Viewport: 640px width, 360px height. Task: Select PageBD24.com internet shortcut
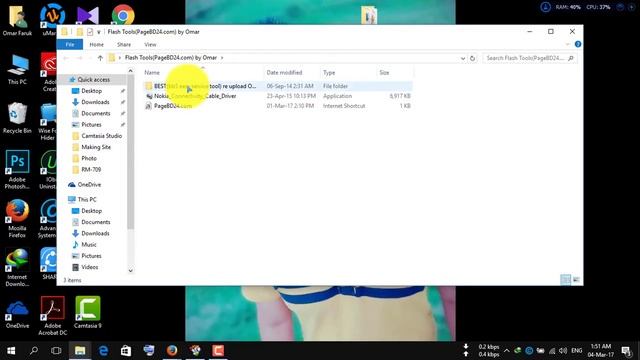coord(278,106)
